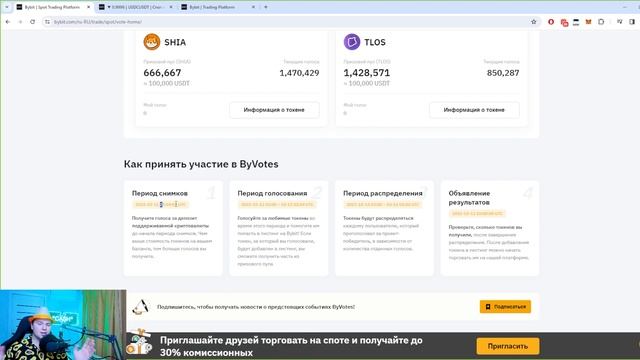Click the gift box icon in the referral banner

139,342
